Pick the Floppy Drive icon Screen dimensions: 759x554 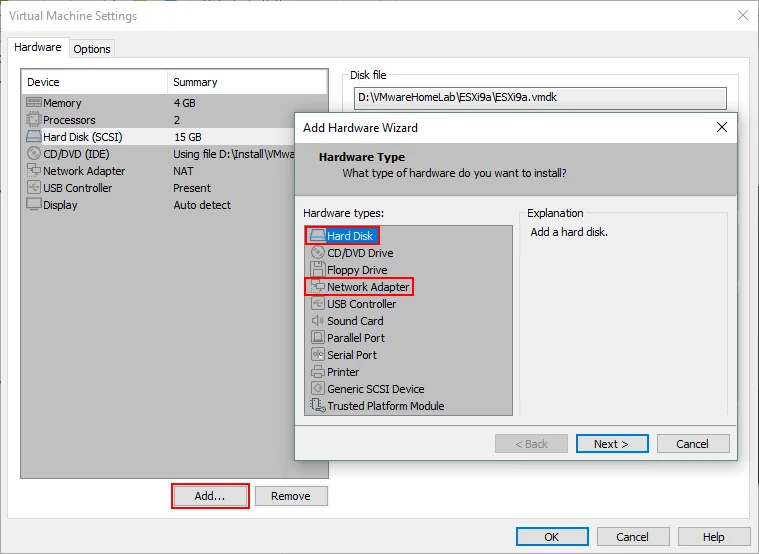point(318,270)
